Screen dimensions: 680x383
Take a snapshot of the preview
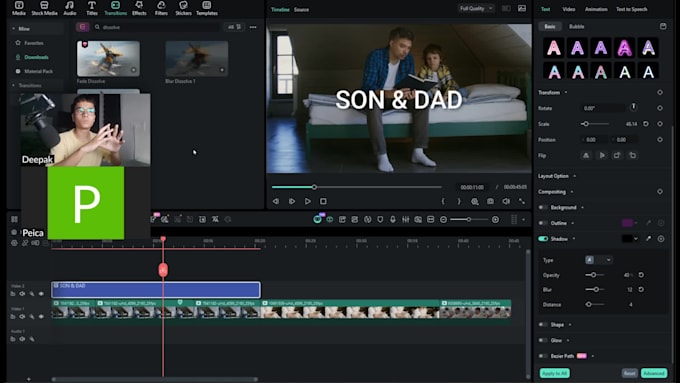pos(490,201)
